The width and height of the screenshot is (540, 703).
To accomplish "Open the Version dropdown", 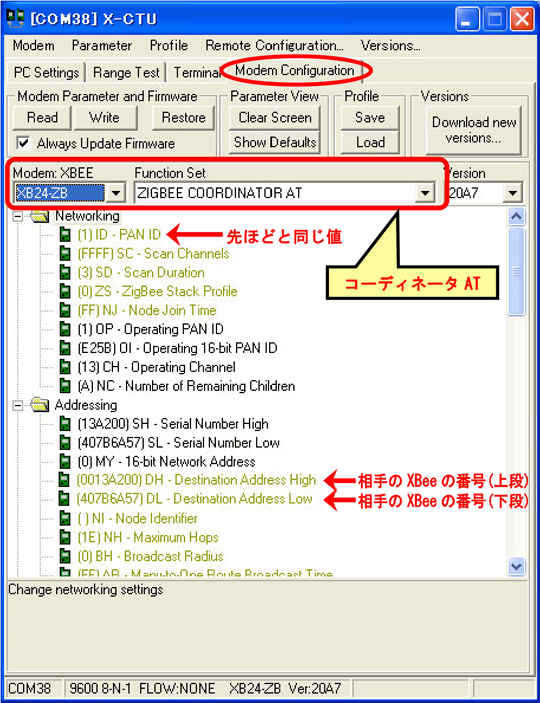I will pyautogui.click(x=513, y=193).
